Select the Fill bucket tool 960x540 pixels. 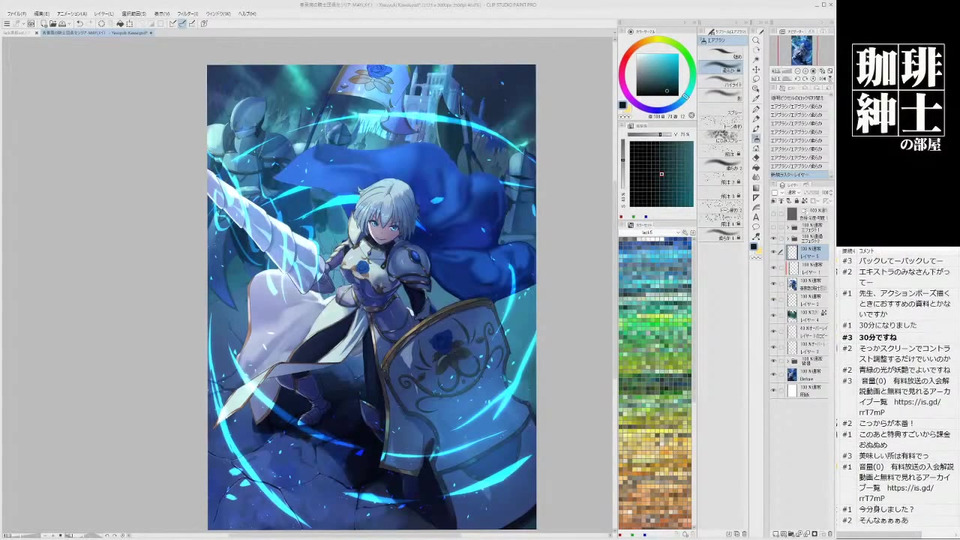[756, 168]
